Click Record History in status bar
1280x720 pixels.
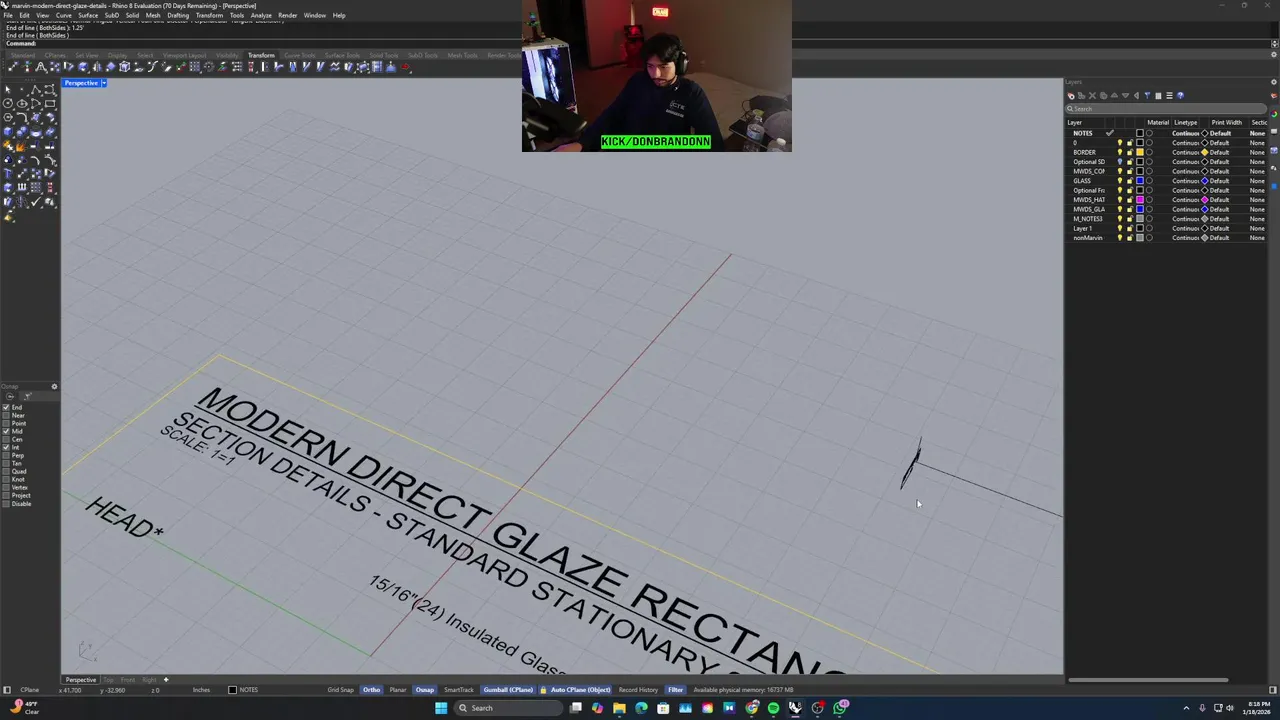638,690
